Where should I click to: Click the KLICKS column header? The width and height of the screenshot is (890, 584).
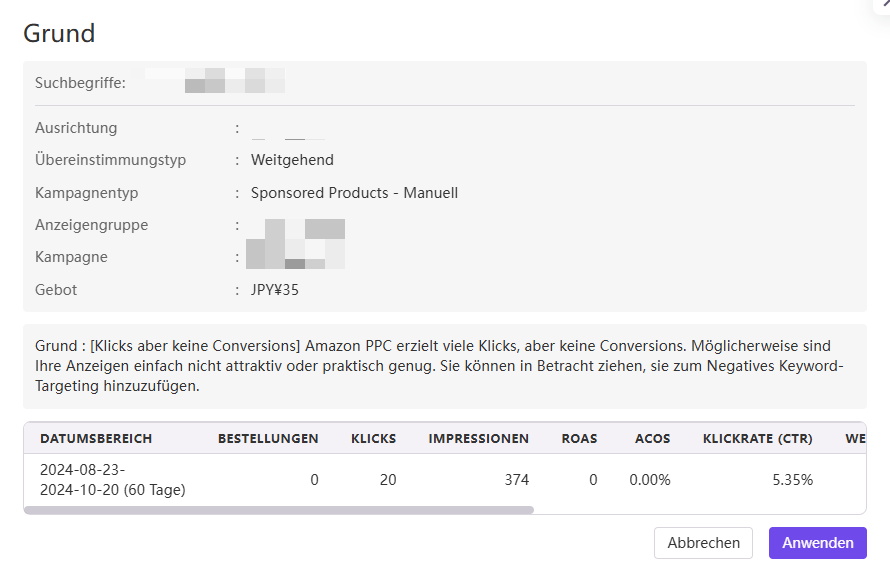tap(373, 438)
